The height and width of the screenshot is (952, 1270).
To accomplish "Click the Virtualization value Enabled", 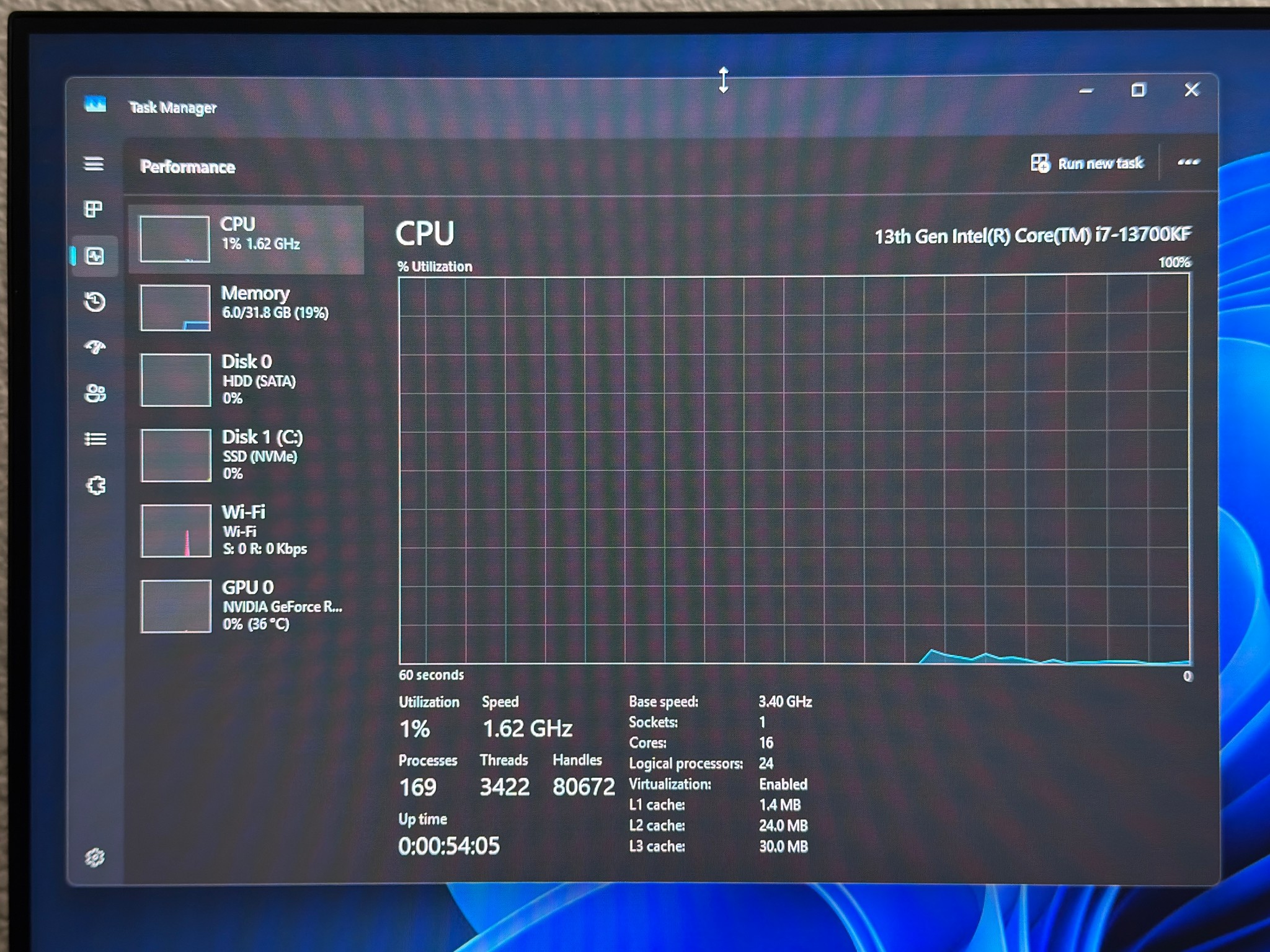I will [x=783, y=784].
